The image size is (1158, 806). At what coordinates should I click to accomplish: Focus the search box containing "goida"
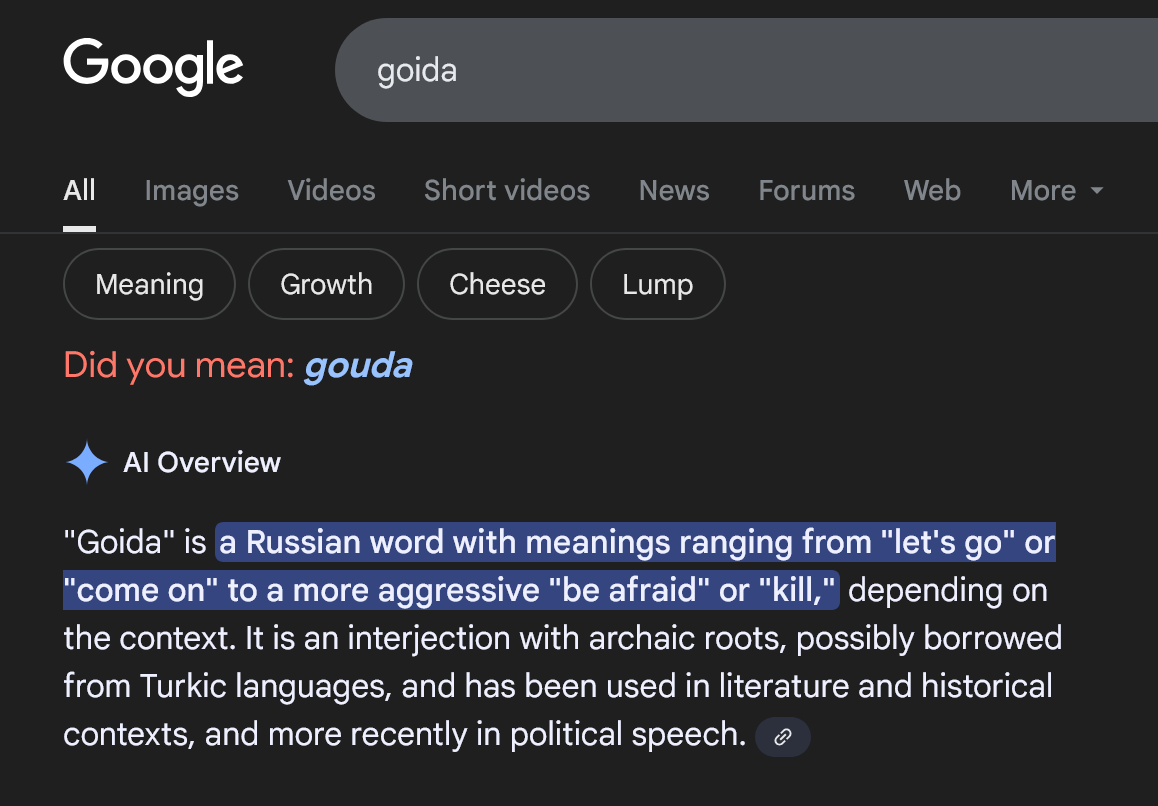click(700, 71)
